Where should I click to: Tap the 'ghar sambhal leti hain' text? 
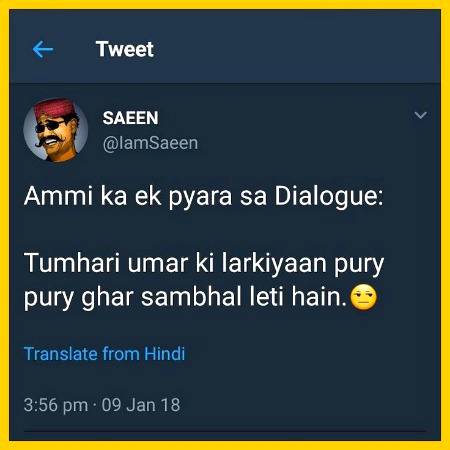click(x=214, y=297)
